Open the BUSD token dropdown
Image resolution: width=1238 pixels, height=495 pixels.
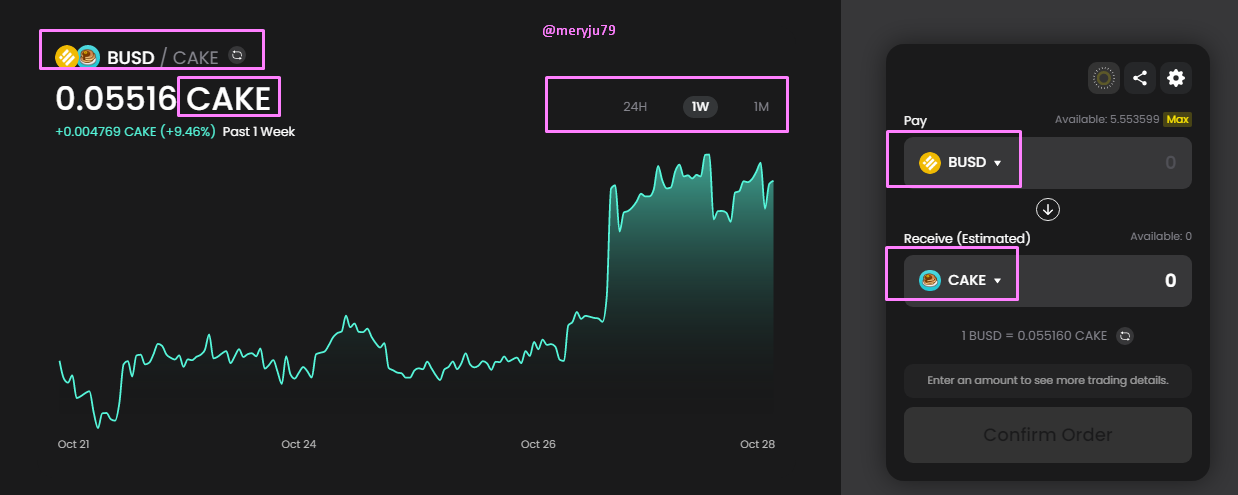coord(961,162)
